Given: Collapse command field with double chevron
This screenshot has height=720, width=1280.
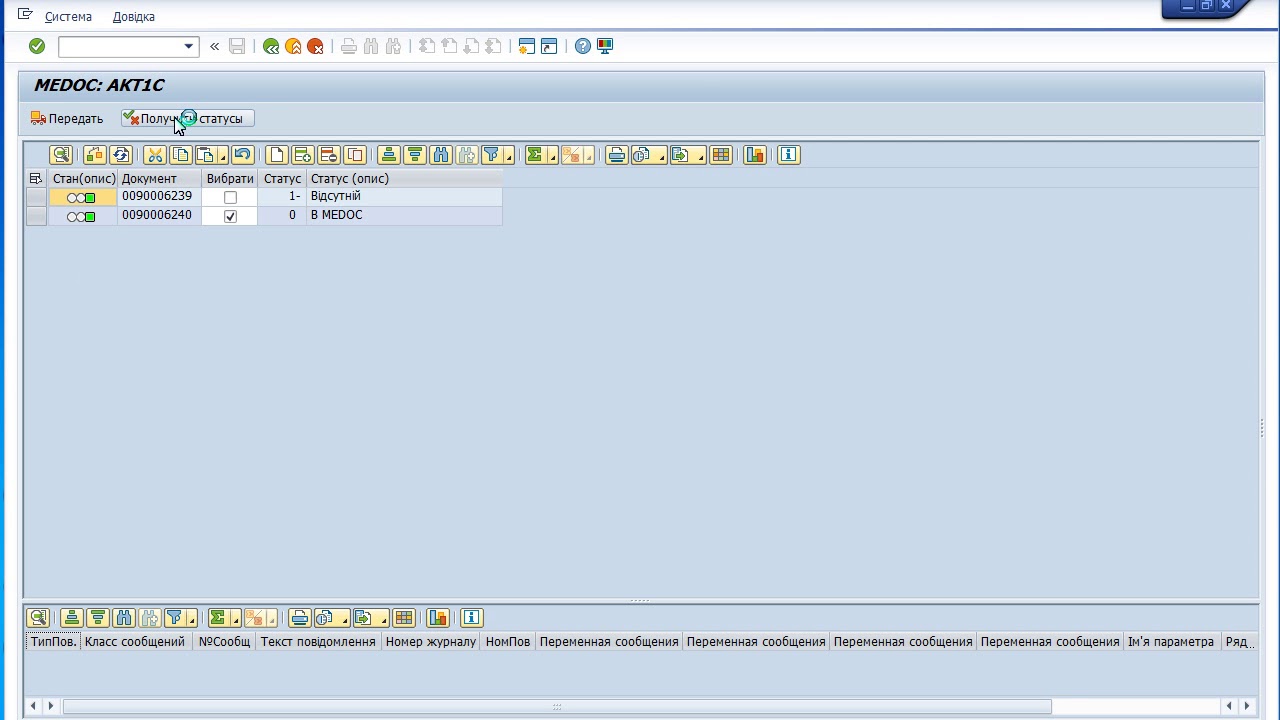Looking at the screenshot, I should [x=214, y=46].
